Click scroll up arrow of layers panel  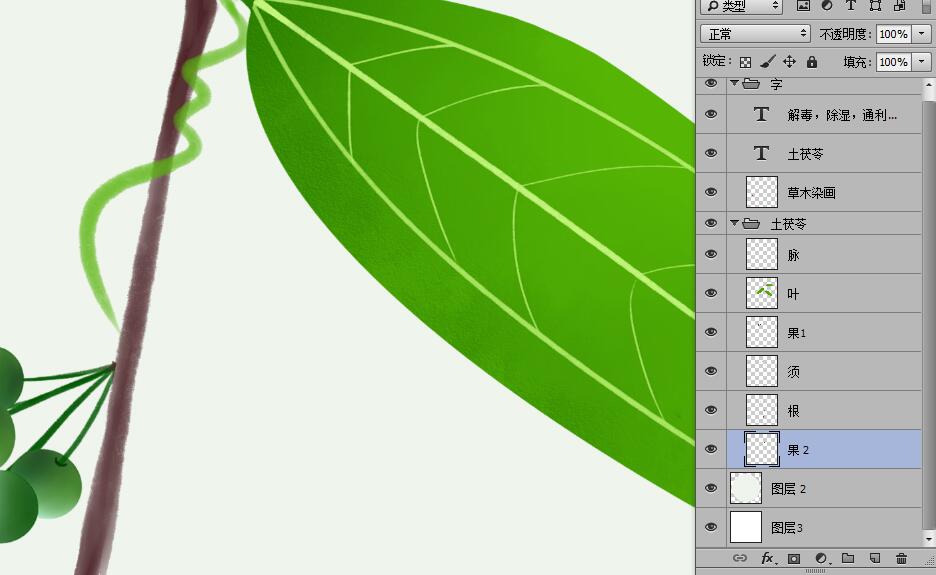click(x=929, y=84)
